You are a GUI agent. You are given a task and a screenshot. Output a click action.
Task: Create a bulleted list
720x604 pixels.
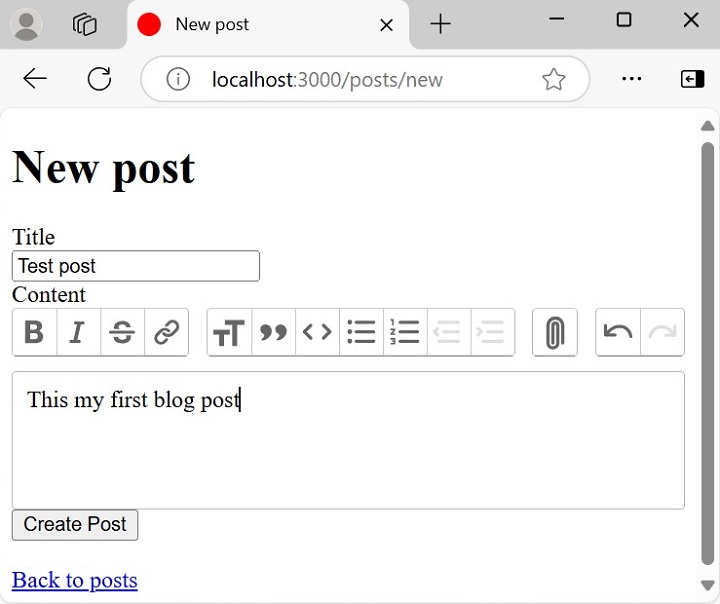(x=361, y=333)
